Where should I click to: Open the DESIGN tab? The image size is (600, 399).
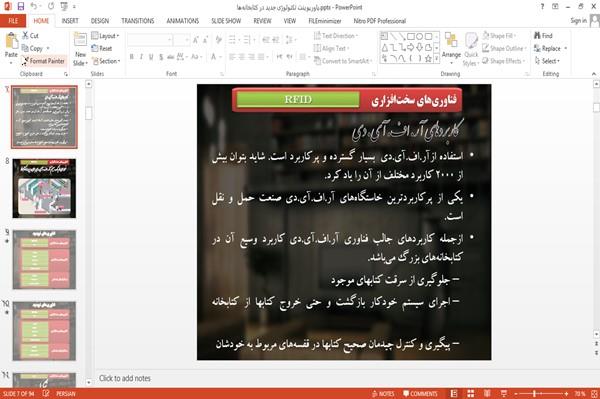[x=100, y=21]
